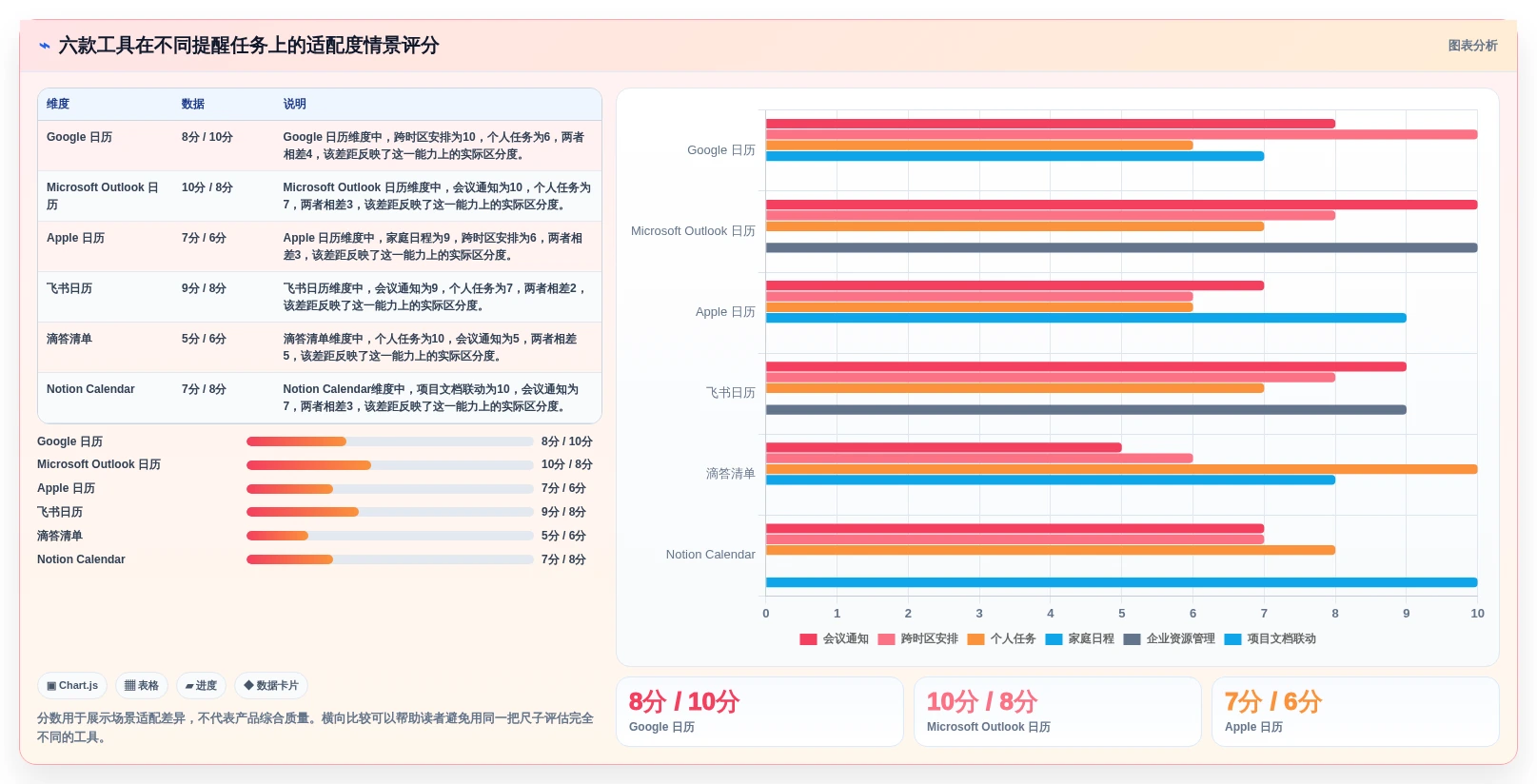Click the Microsoft Outlook 日历 chart axis label
This screenshot has height=784, width=1537.
[x=693, y=231]
